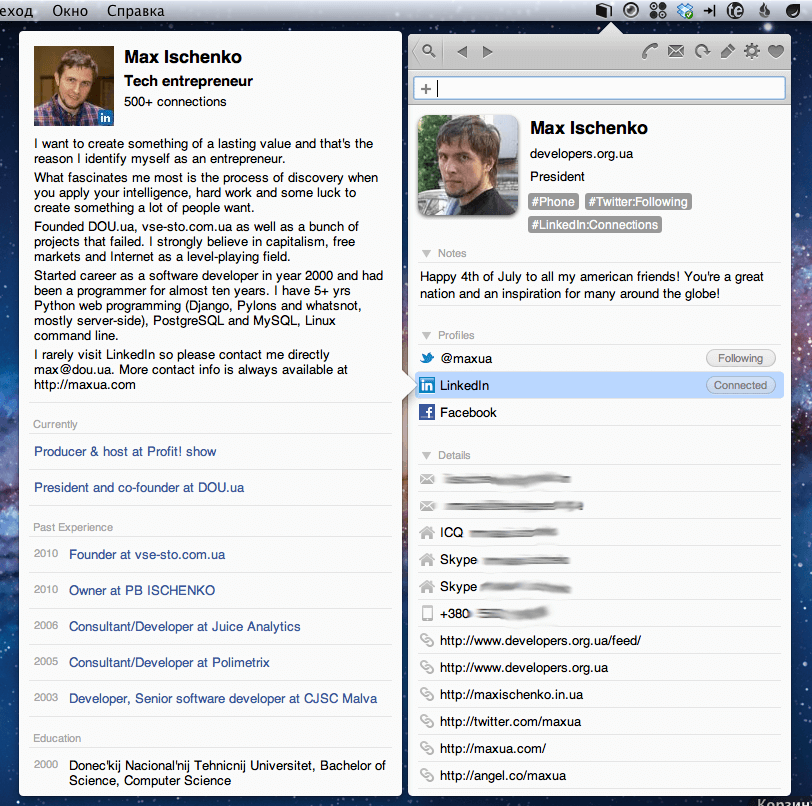This screenshot has width=812, height=806.
Task: Click the circular target menu bar icon
Action: (630, 10)
